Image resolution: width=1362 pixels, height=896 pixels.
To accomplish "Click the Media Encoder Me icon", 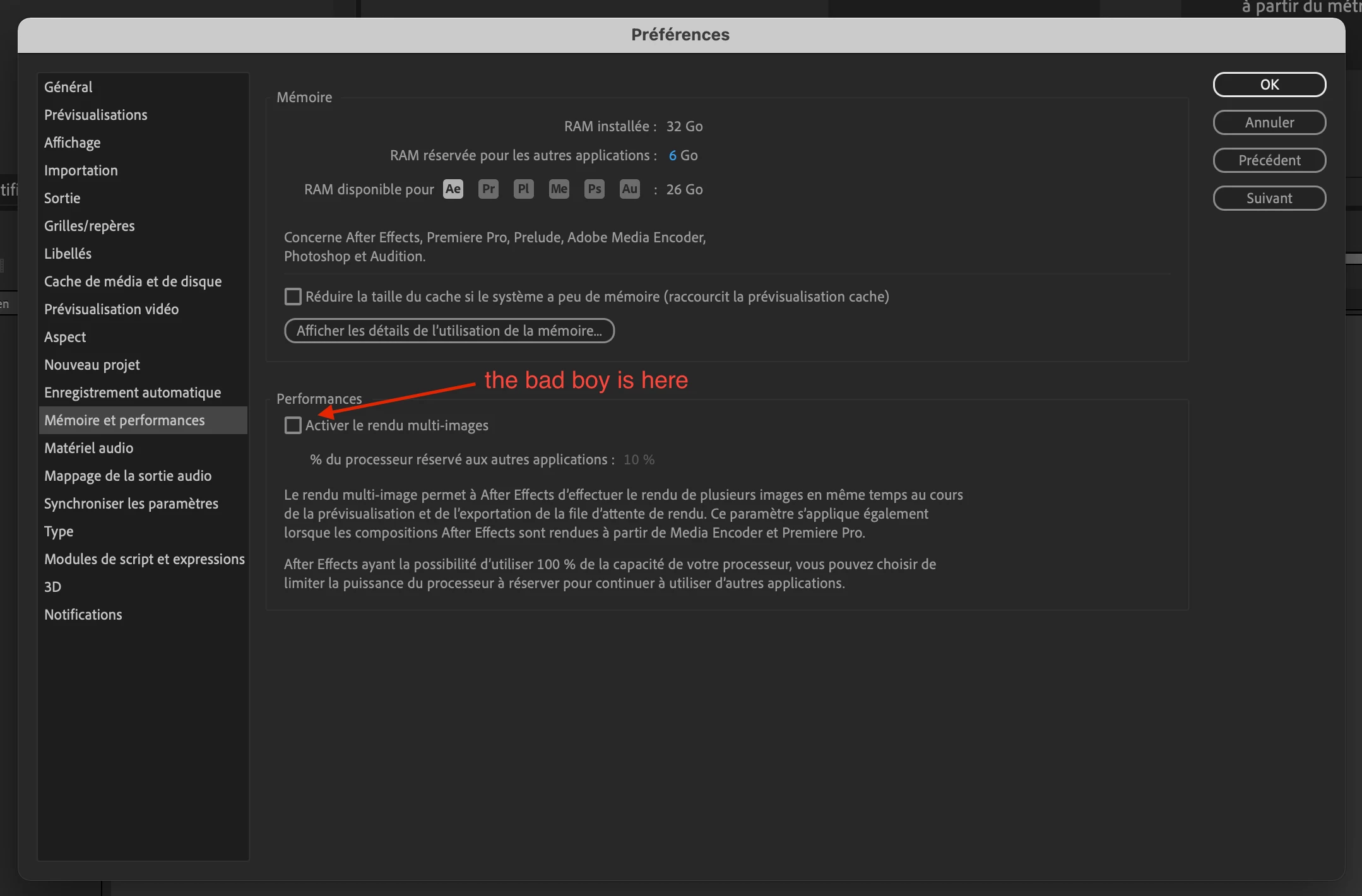I will point(559,189).
